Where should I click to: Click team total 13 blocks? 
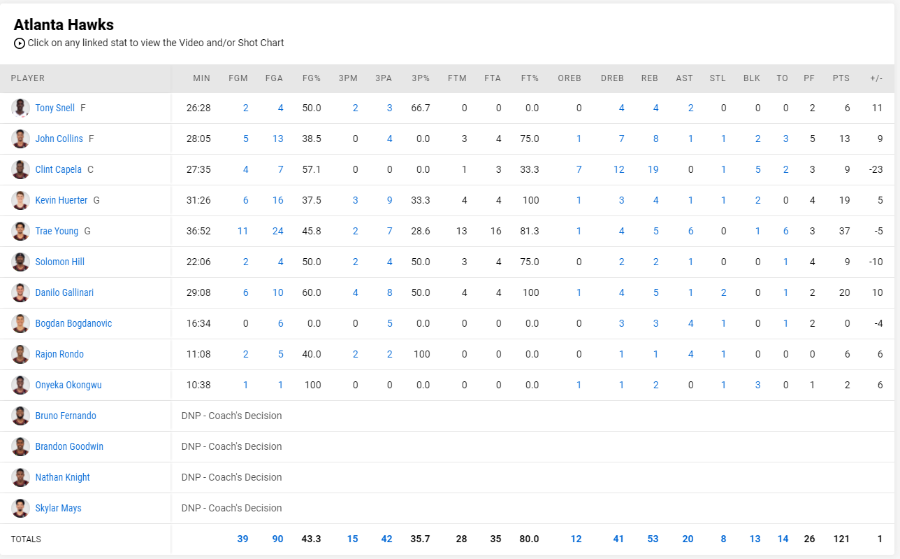[755, 539]
